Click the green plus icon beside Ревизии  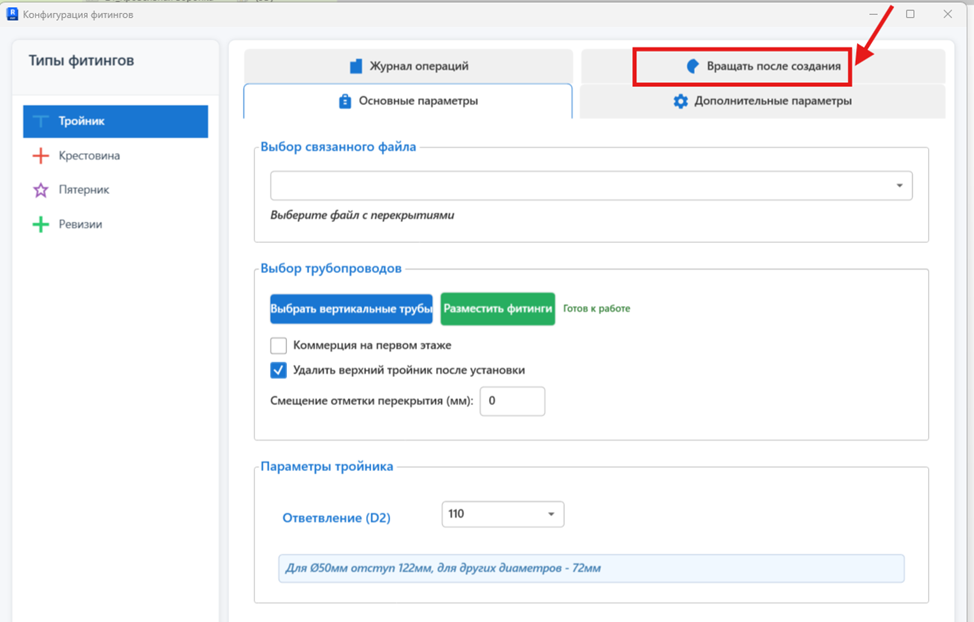tap(40, 224)
